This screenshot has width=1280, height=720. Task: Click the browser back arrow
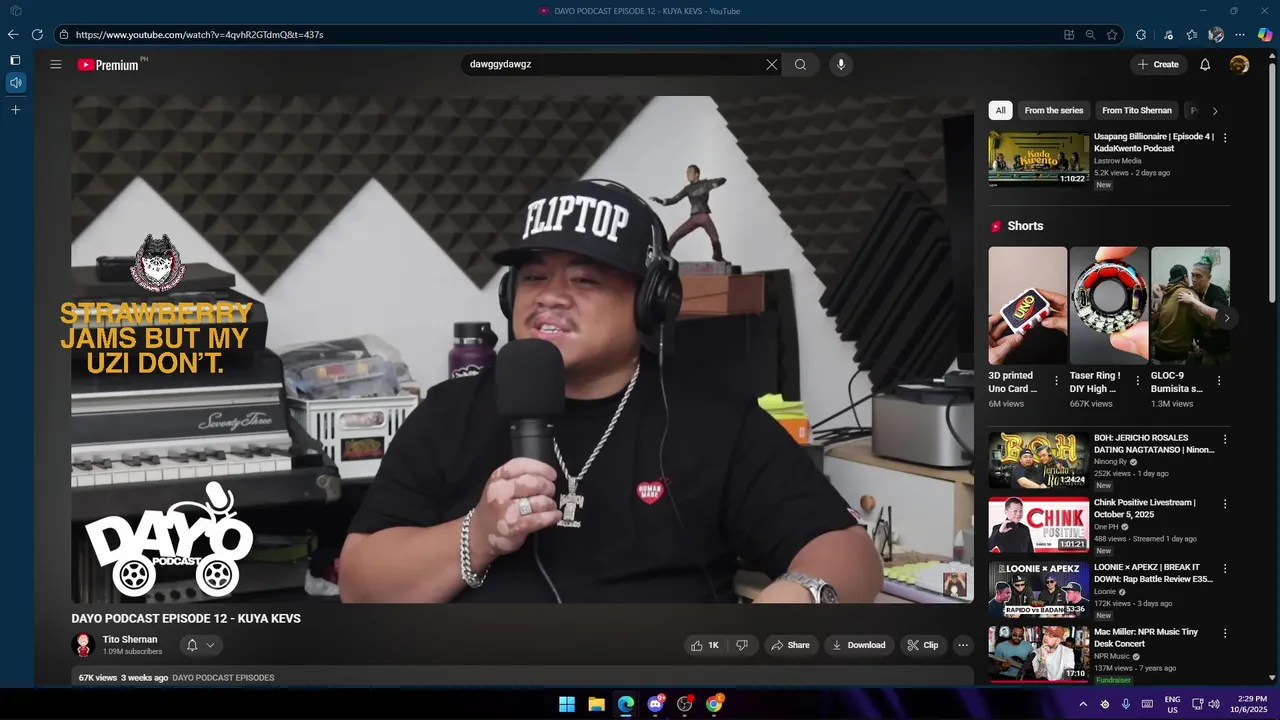coord(13,34)
